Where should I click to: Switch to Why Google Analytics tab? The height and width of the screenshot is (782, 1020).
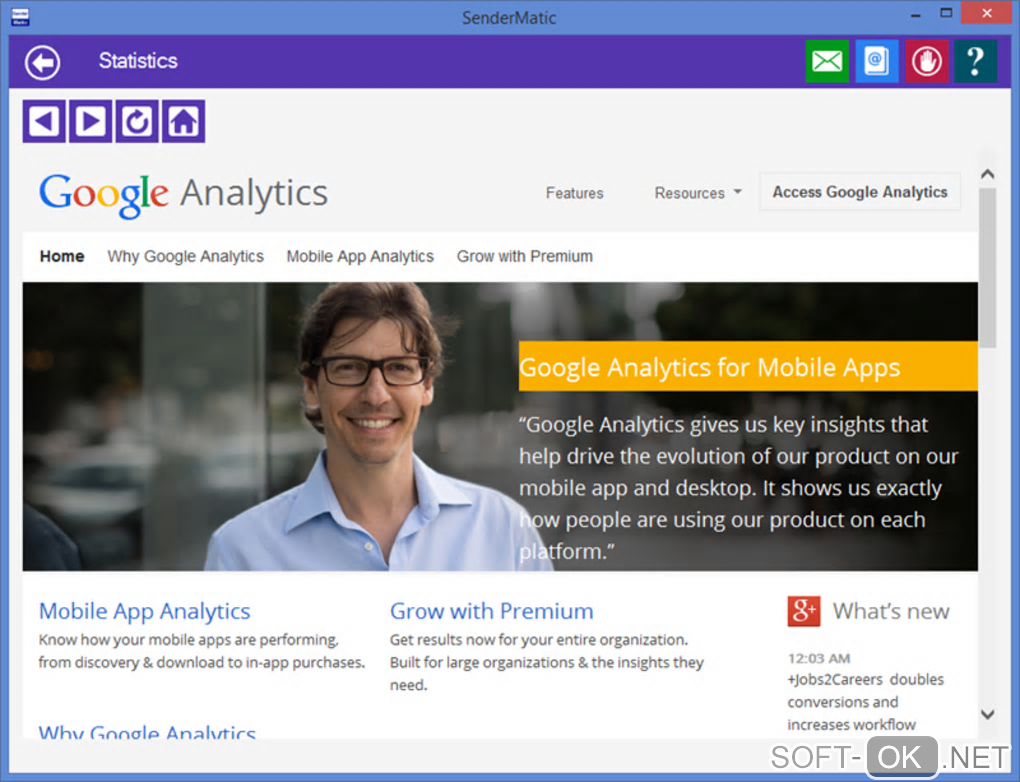[x=185, y=256]
